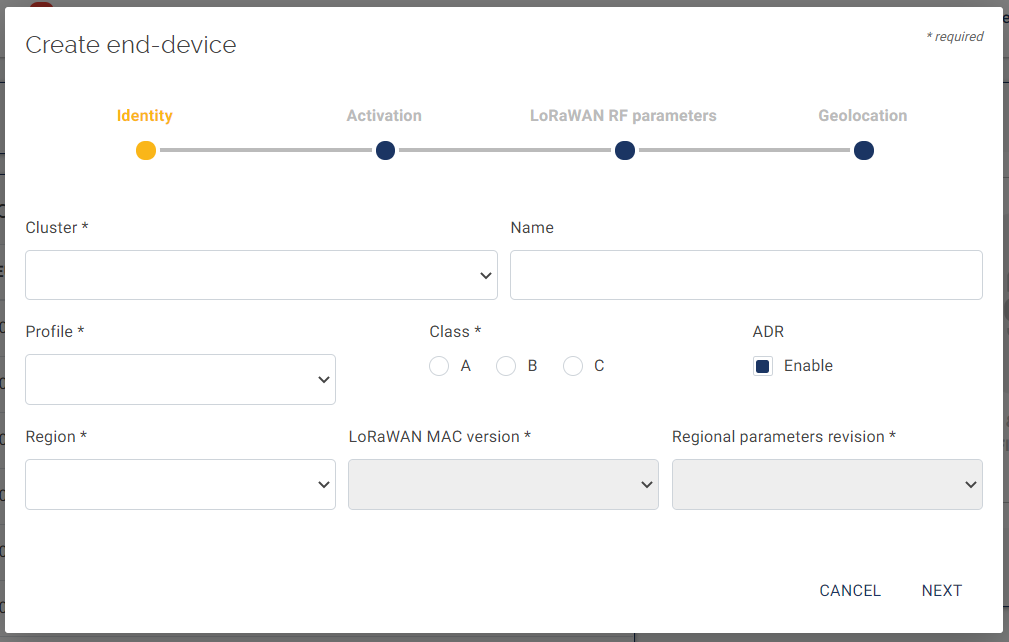The image size is (1009, 642).
Task: Select Class A radio button
Action: [439, 366]
